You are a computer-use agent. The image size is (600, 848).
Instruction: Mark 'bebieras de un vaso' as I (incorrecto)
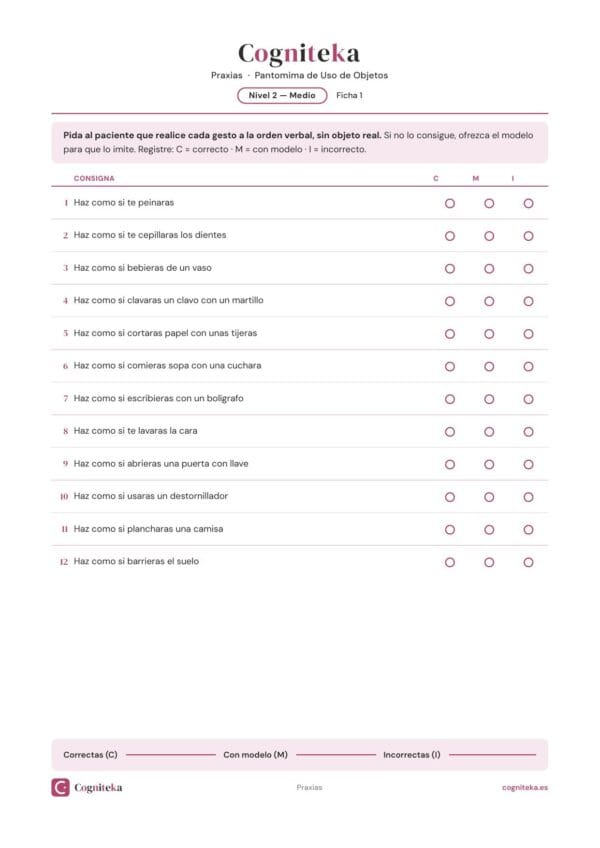(529, 269)
